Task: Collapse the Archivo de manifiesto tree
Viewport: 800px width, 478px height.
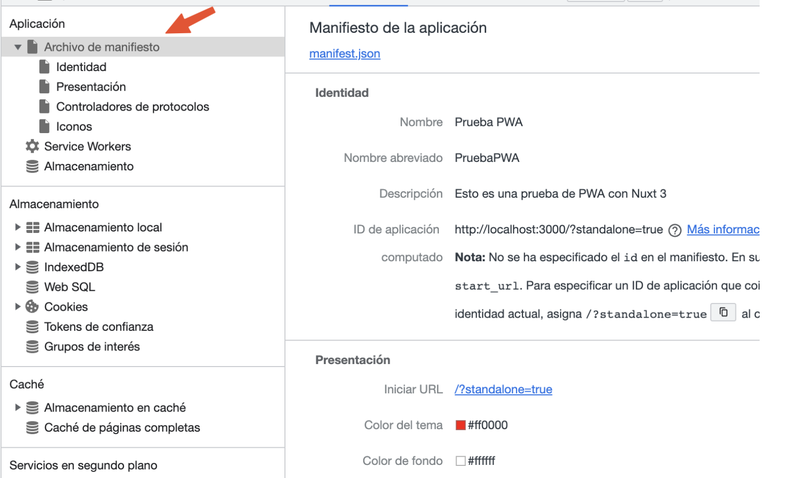Action: point(17,47)
